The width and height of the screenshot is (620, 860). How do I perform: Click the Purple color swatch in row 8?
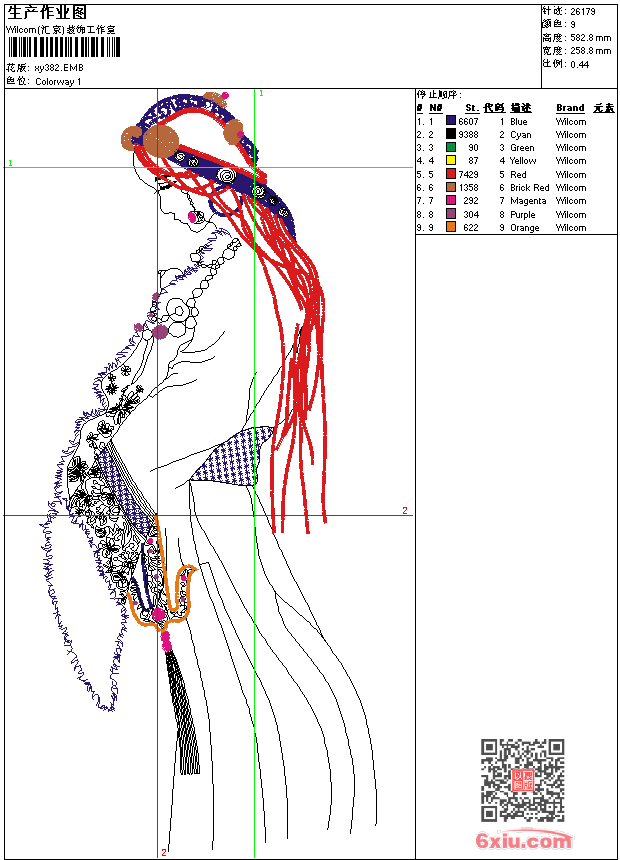click(x=450, y=214)
